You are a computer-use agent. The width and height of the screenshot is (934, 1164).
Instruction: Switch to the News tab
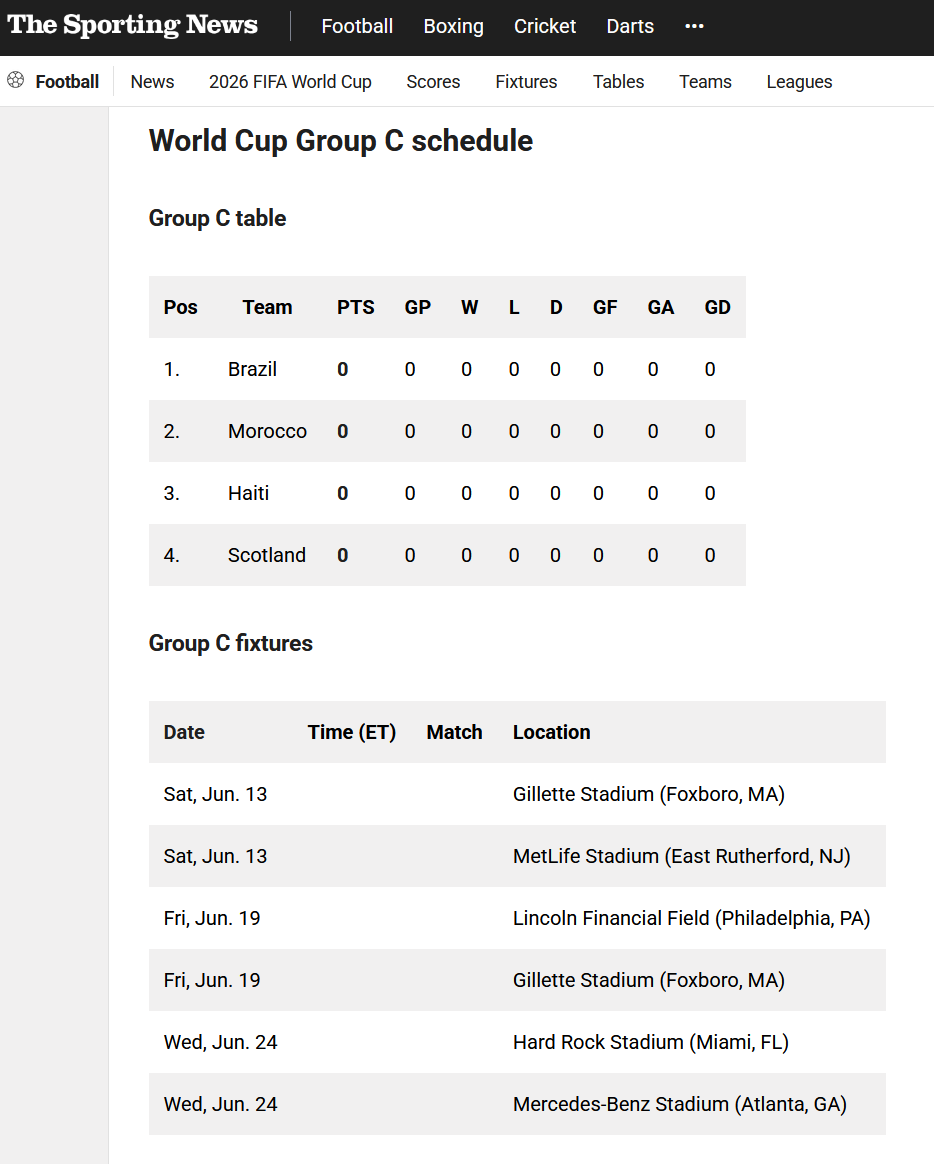click(x=152, y=82)
